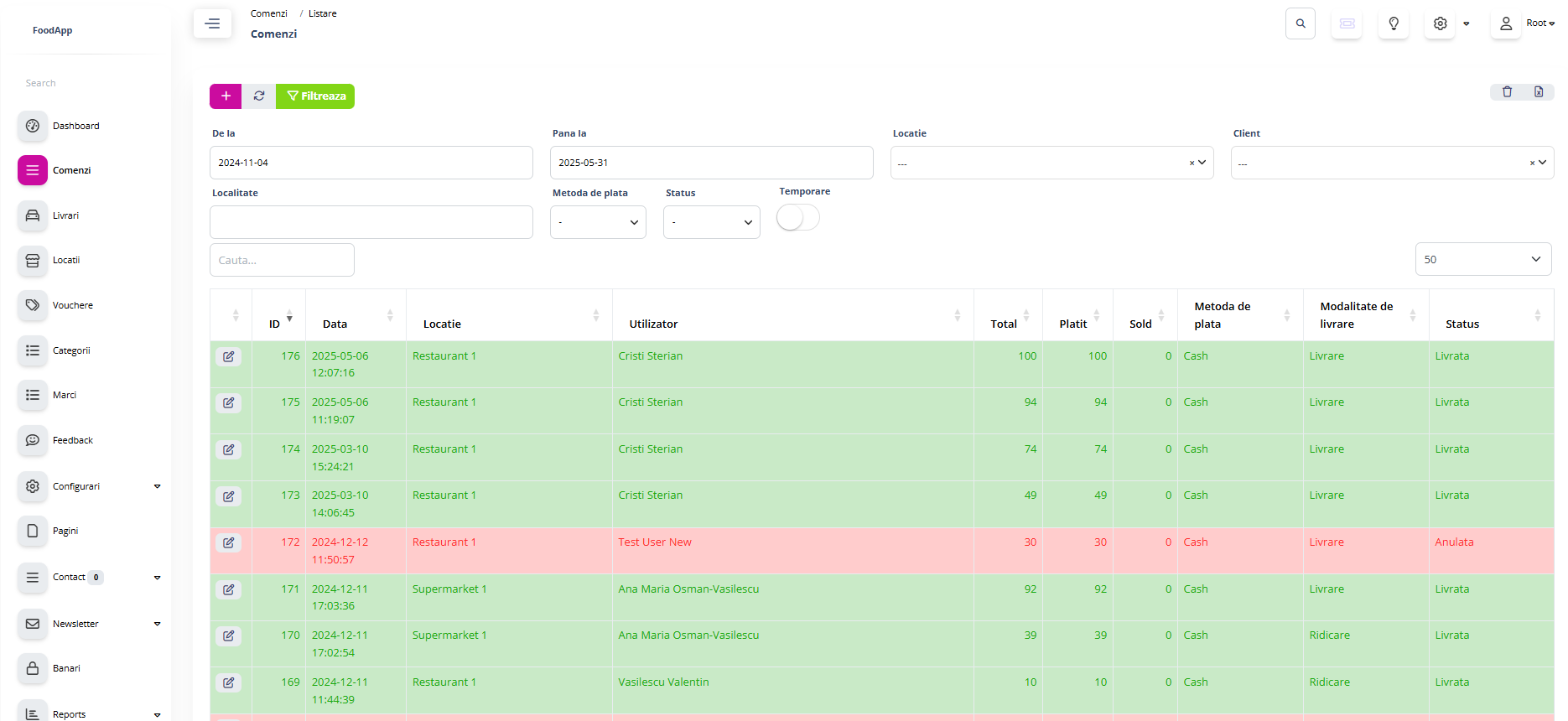
Task: Open the Marci list icon
Action: pos(33,395)
